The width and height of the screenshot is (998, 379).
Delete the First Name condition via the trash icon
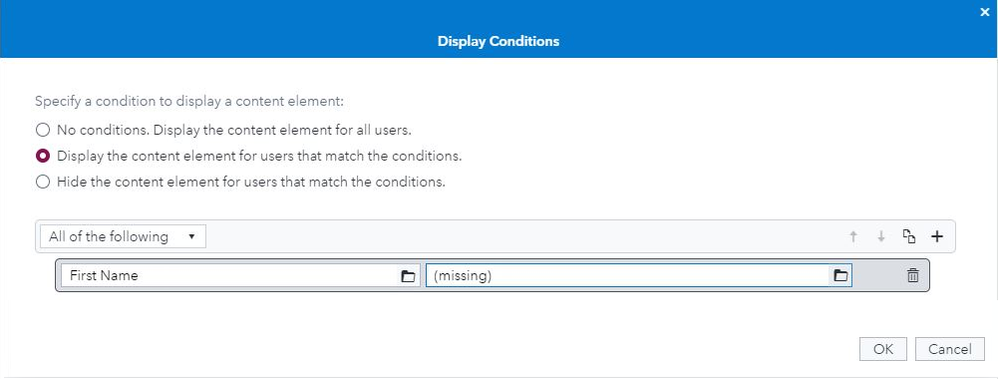[913, 275]
